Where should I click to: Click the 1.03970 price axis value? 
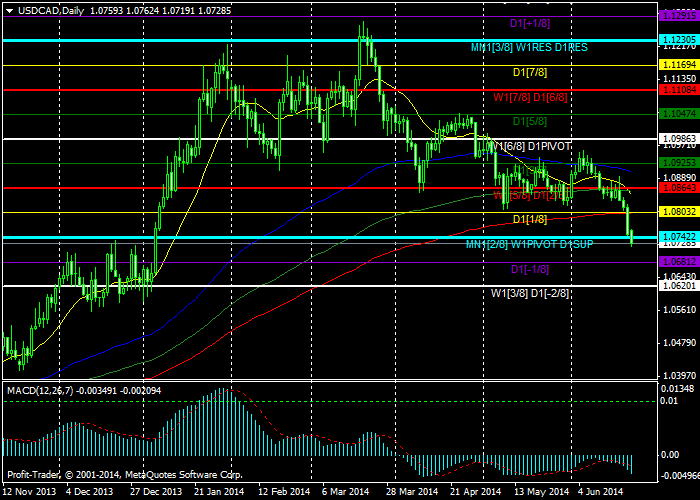[x=679, y=375]
